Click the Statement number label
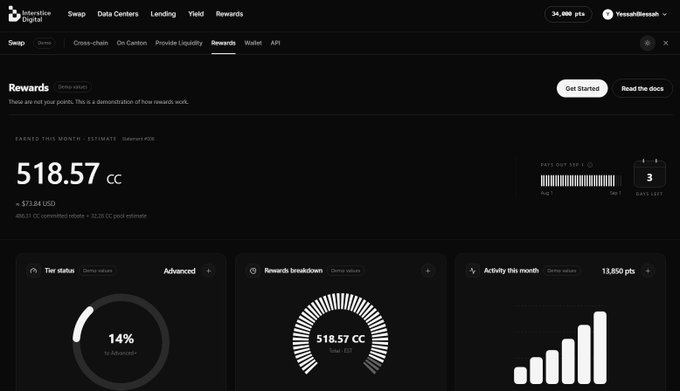The width and height of the screenshot is (680, 391). (138, 139)
